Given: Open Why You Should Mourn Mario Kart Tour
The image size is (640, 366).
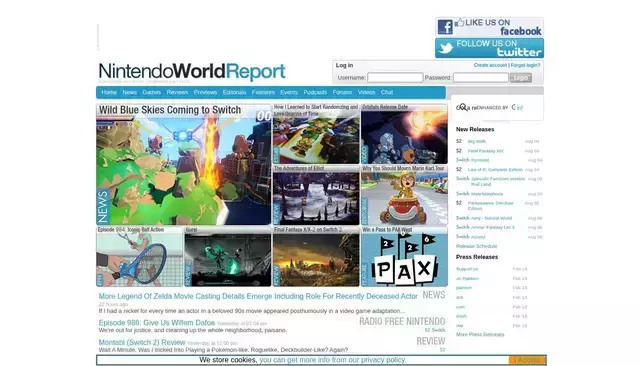Looking at the screenshot, I should tap(404, 195).
